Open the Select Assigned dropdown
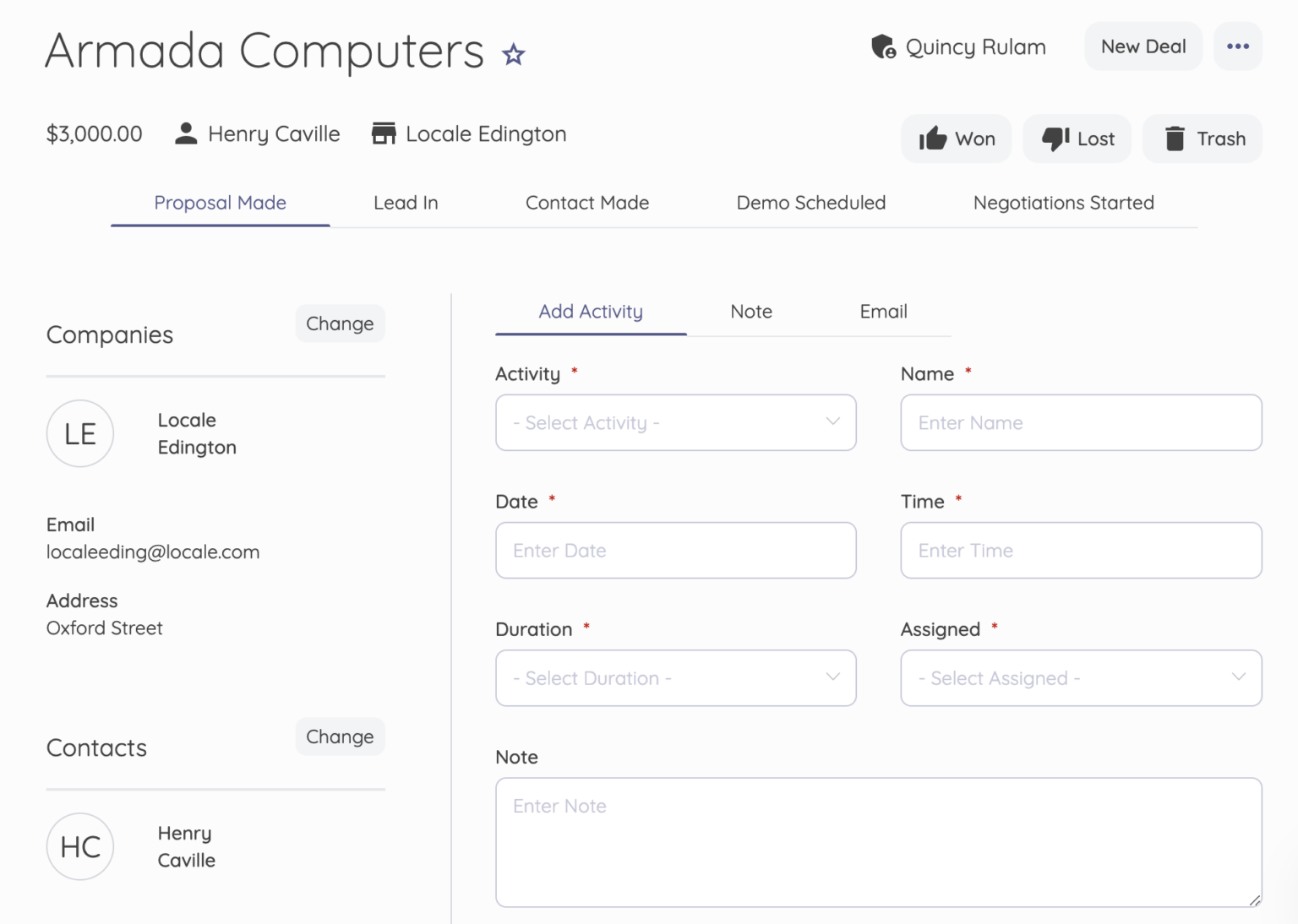The width and height of the screenshot is (1298, 924). (x=1082, y=678)
